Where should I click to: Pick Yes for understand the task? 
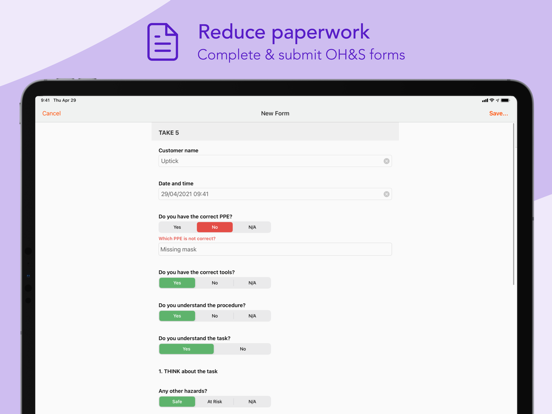(186, 349)
